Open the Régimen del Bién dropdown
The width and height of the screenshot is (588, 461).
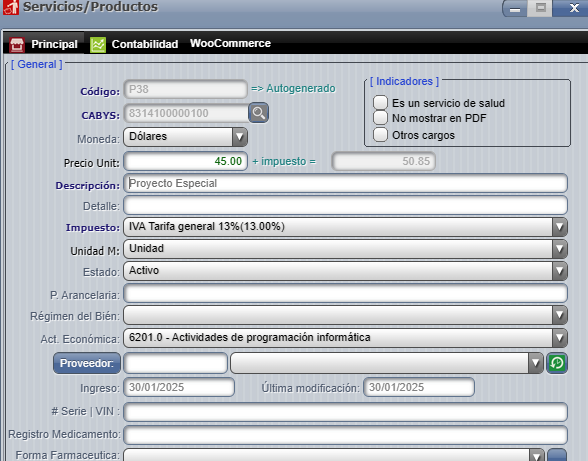click(x=345, y=315)
